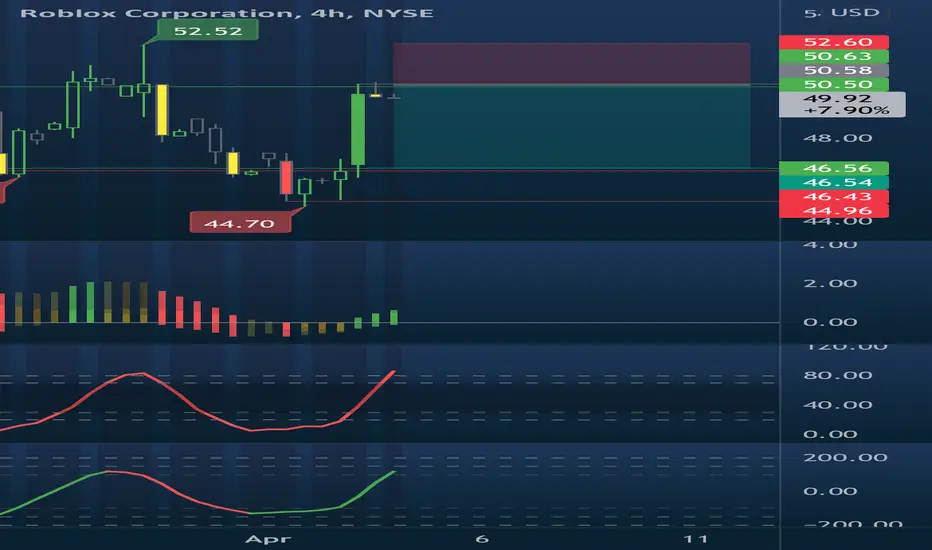Click the 6 date label on the time axis
932x550 pixels.
pyautogui.click(x=482, y=539)
